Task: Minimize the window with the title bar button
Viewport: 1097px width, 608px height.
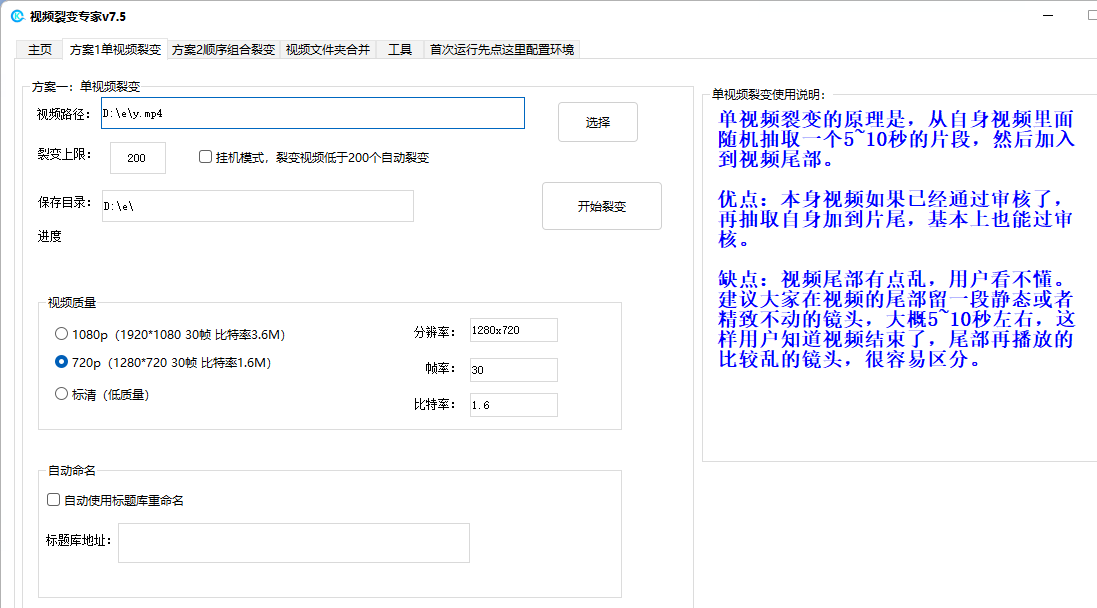Action: [x=1047, y=16]
